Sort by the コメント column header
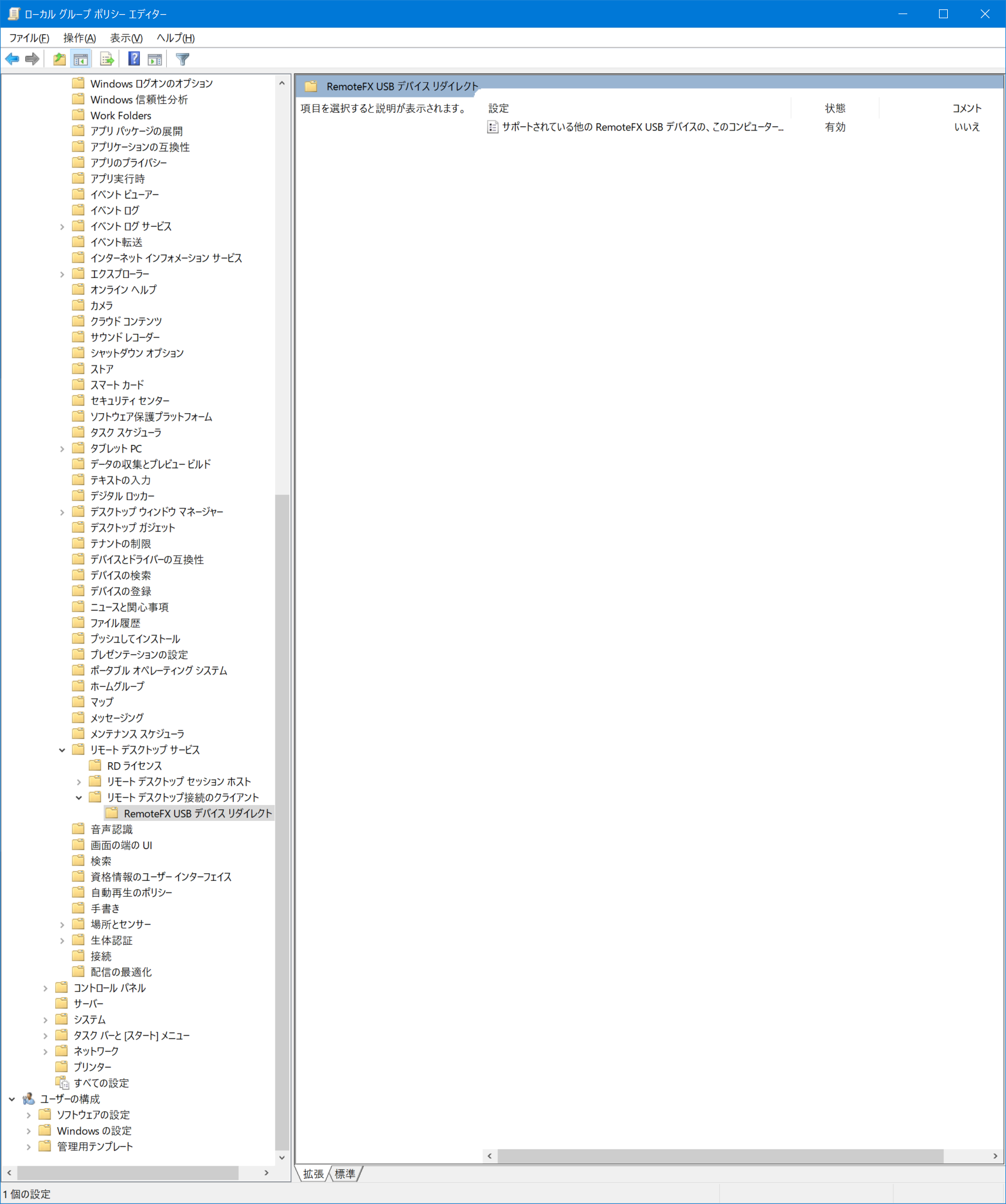The height and width of the screenshot is (1204, 1006). click(942, 108)
